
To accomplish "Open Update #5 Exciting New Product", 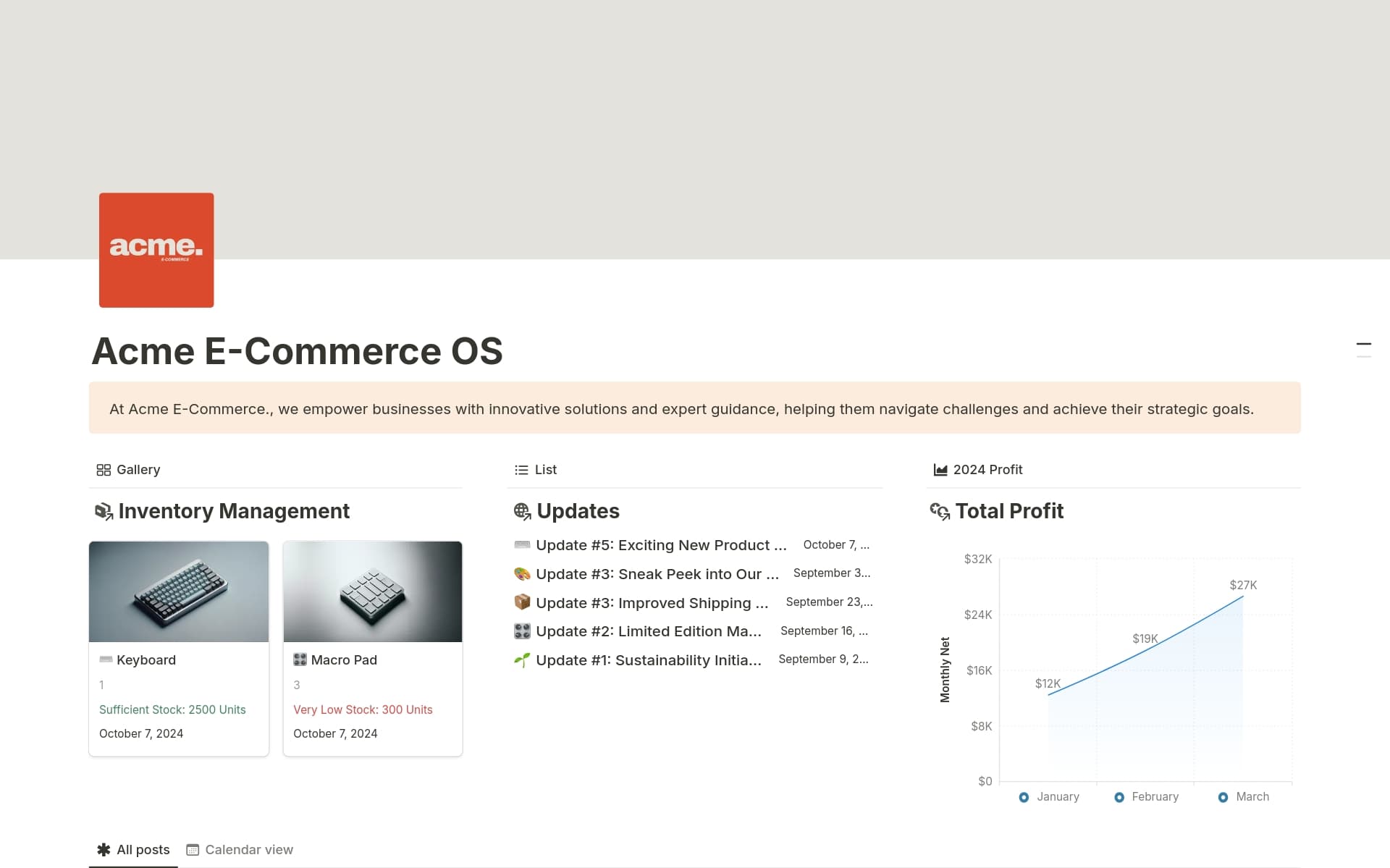I will [x=661, y=544].
